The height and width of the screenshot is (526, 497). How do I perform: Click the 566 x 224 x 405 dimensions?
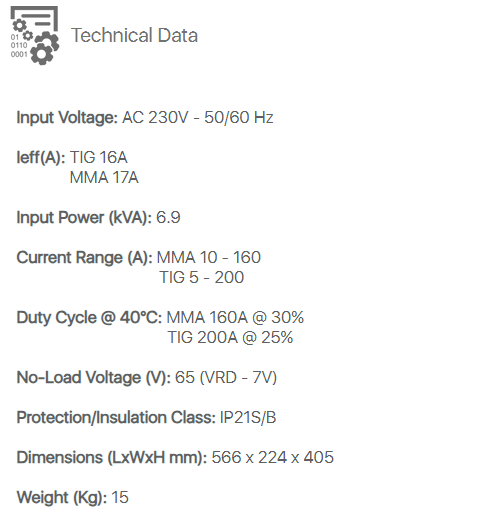273,458
